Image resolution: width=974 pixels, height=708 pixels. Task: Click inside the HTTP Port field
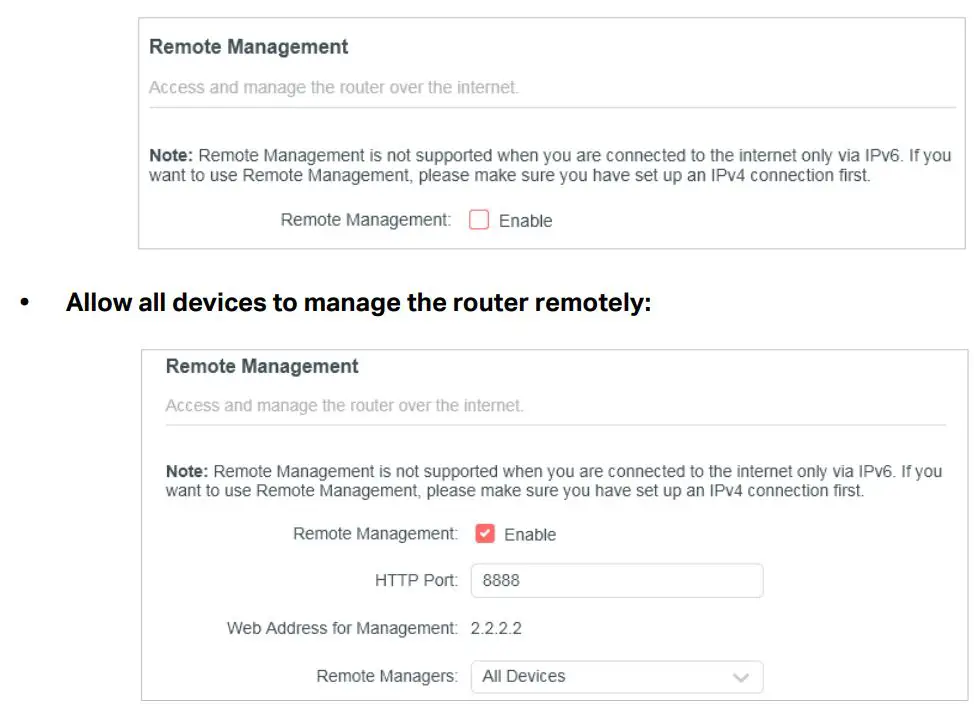coord(617,580)
